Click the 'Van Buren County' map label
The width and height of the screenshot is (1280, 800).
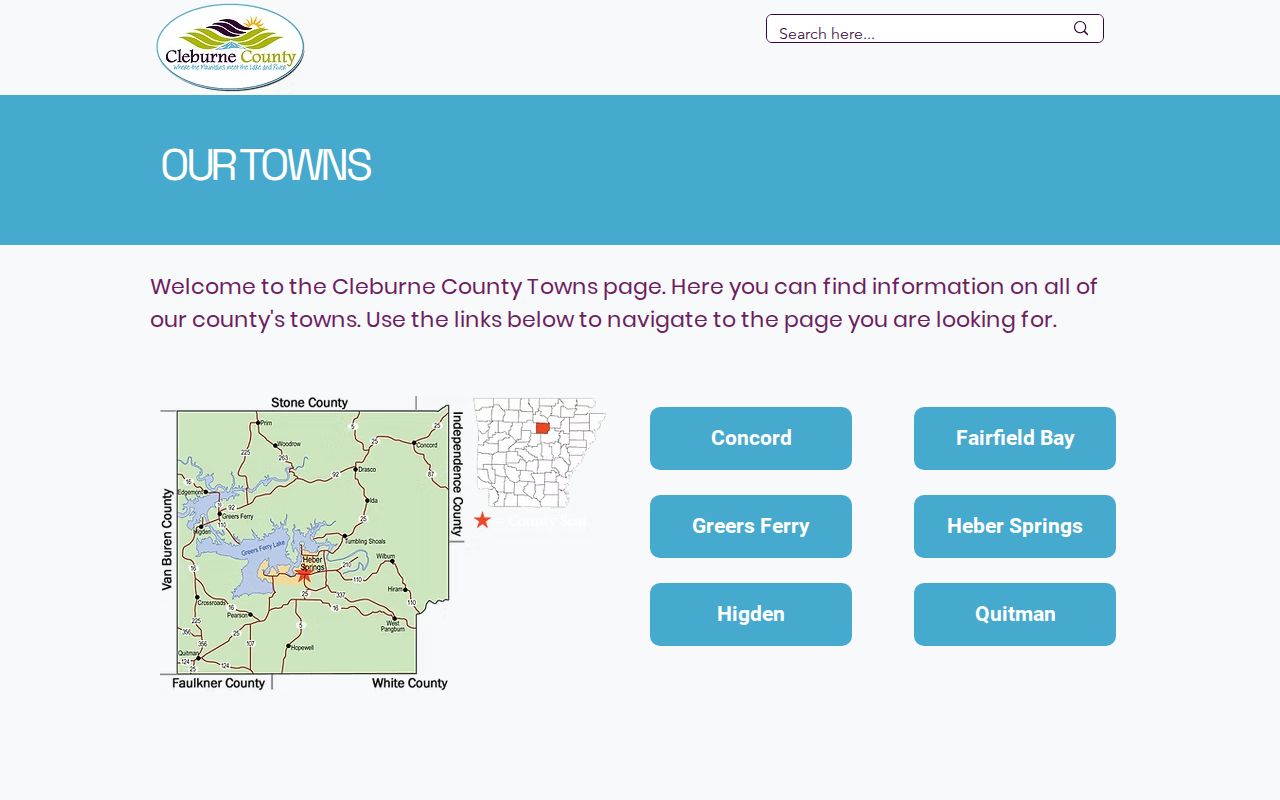tap(167, 539)
